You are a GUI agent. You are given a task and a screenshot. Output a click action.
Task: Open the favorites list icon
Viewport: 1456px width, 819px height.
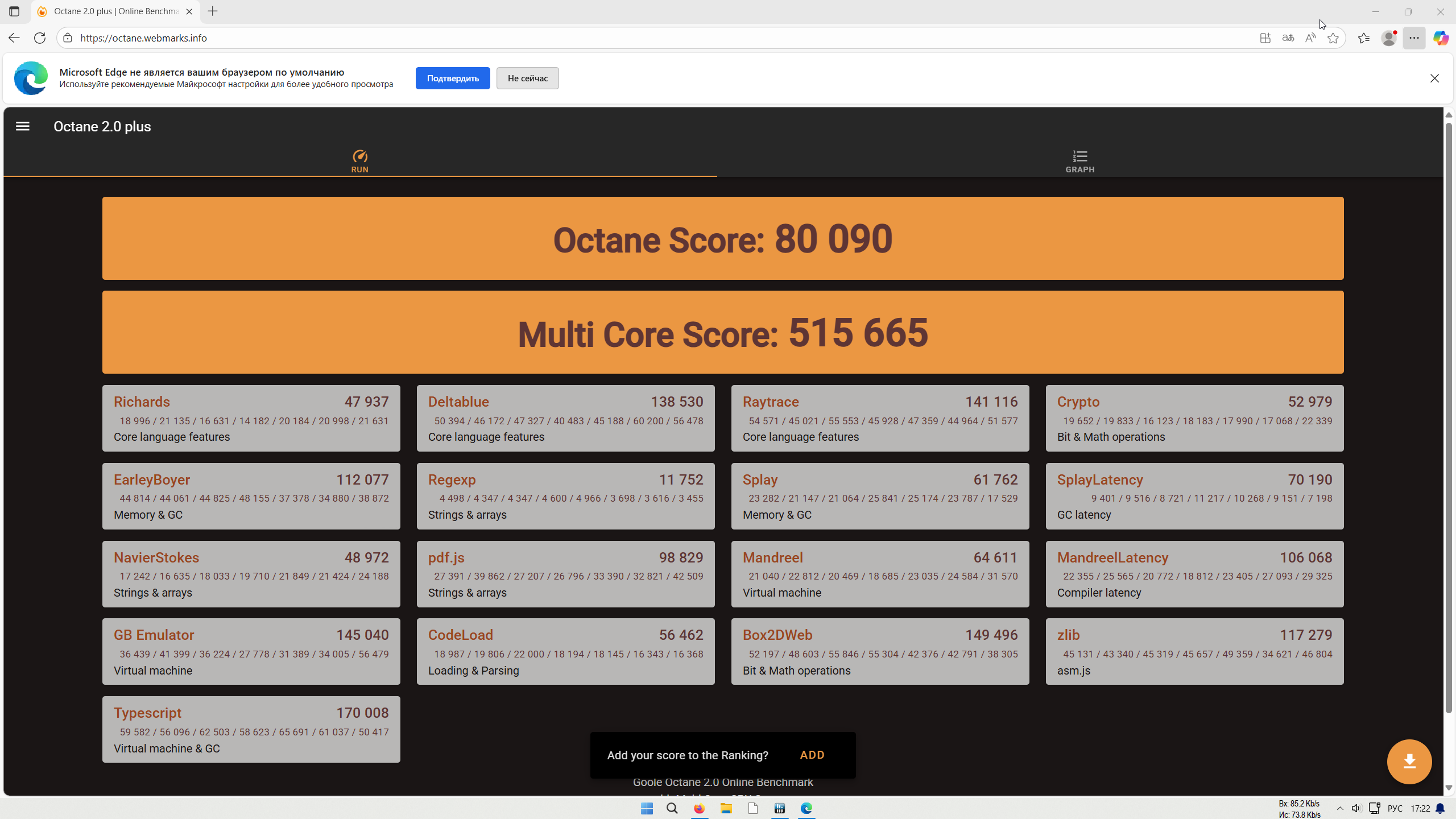point(1364,38)
